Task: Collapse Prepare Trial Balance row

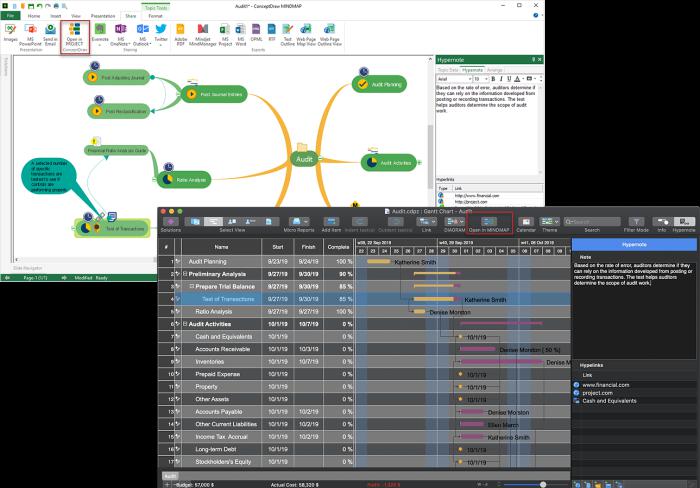Action: [192, 286]
